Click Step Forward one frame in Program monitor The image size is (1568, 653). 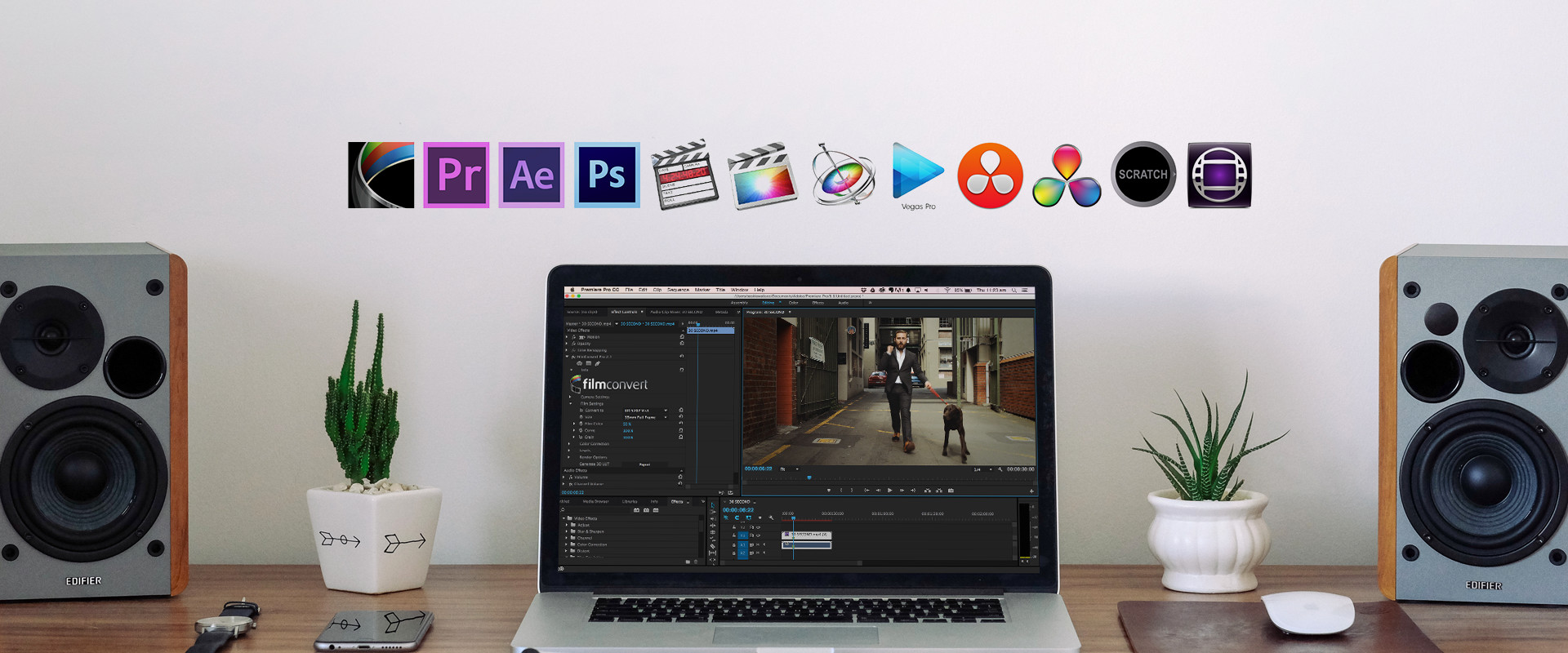[902, 491]
